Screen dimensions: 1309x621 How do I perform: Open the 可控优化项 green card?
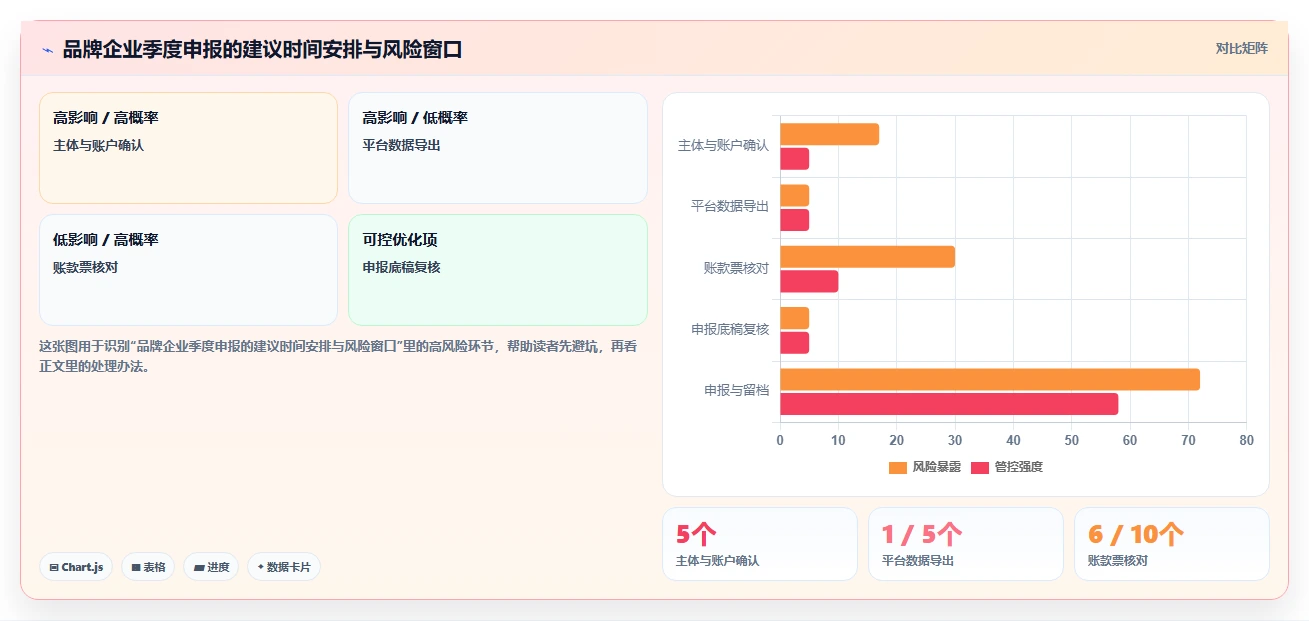point(498,270)
